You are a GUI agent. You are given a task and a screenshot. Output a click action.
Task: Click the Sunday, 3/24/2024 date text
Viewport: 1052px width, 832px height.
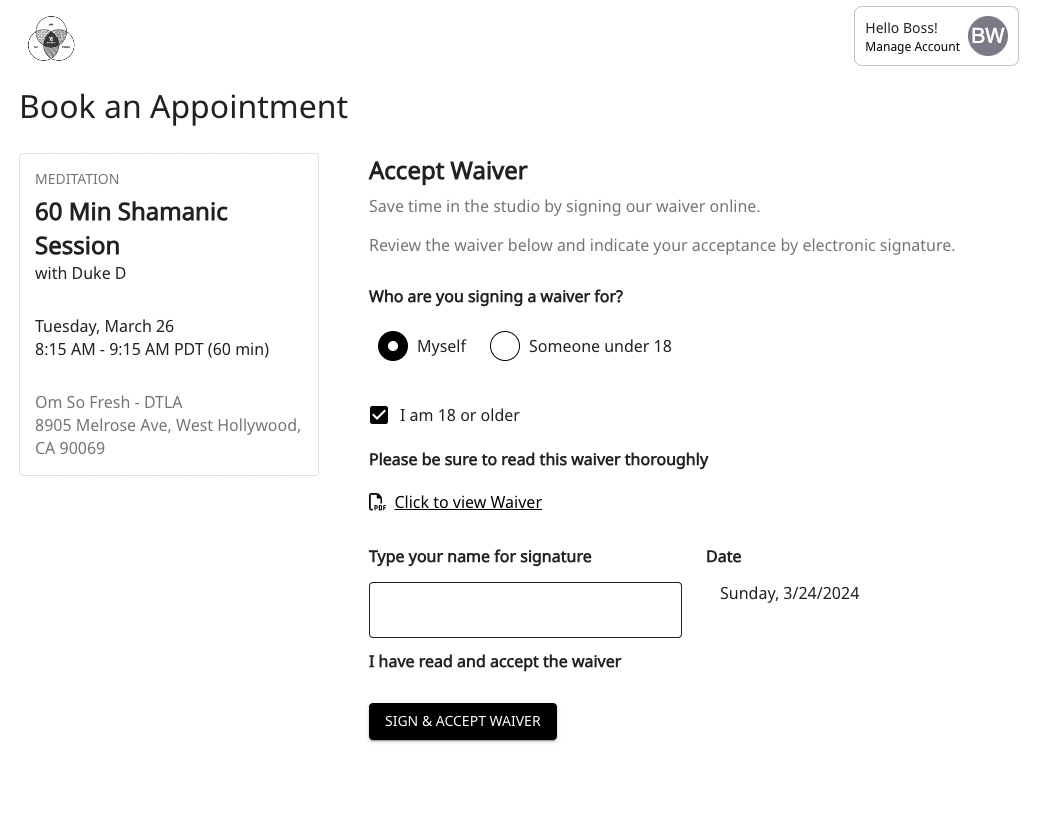tap(789, 593)
